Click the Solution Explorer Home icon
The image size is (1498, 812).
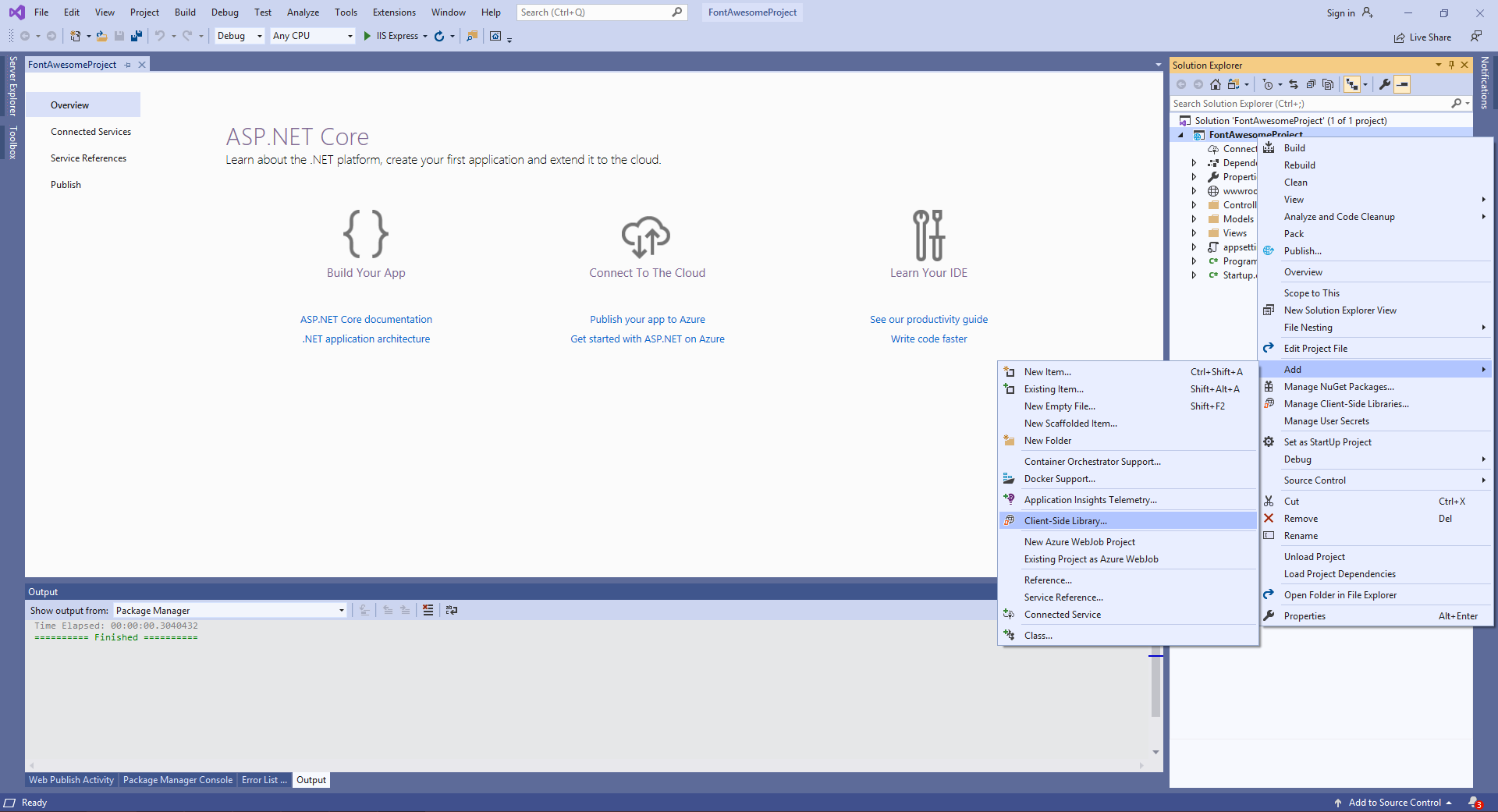[x=1216, y=84]
